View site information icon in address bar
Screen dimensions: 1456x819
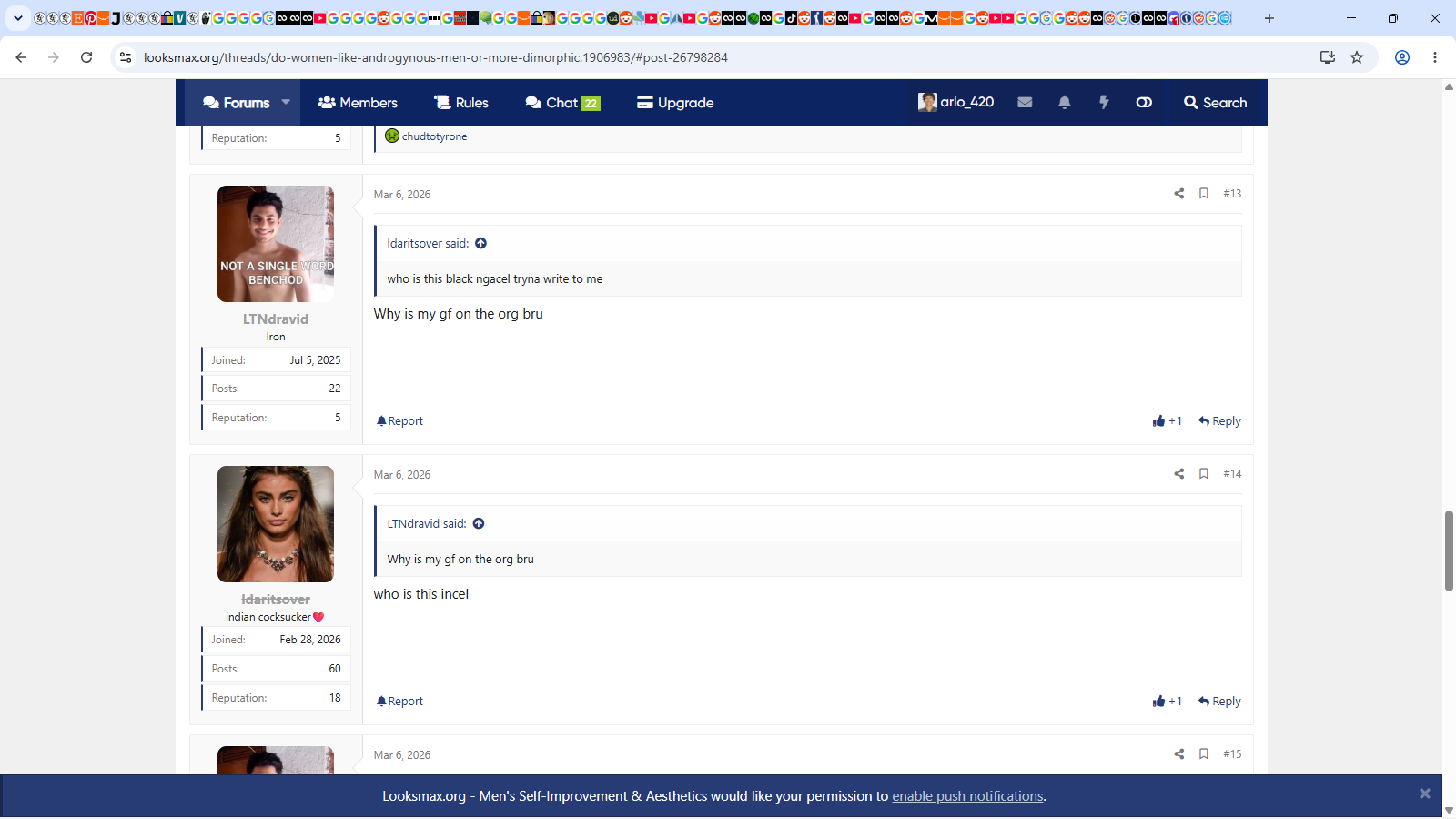[126, 57]
